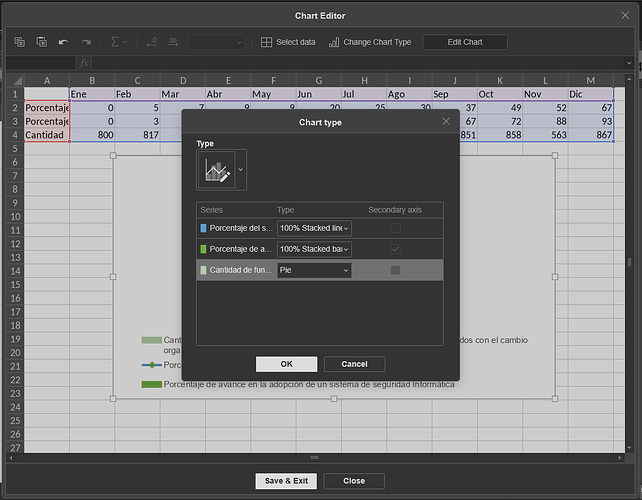Open the Pie series type dropdown
Screen dimensions: 642x500
(314, 270)
